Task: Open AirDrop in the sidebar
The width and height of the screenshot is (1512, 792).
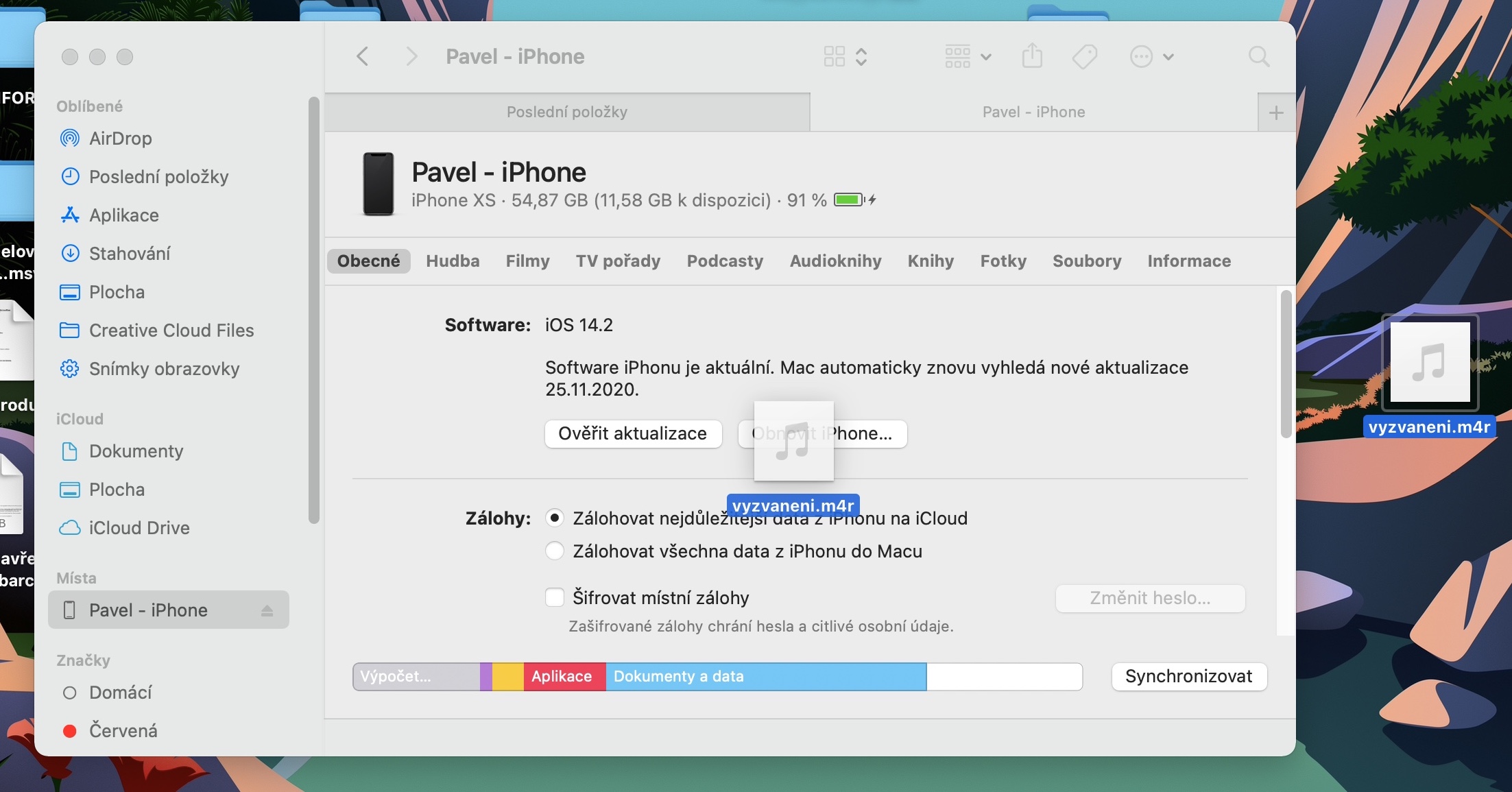Action: (120, 139)
